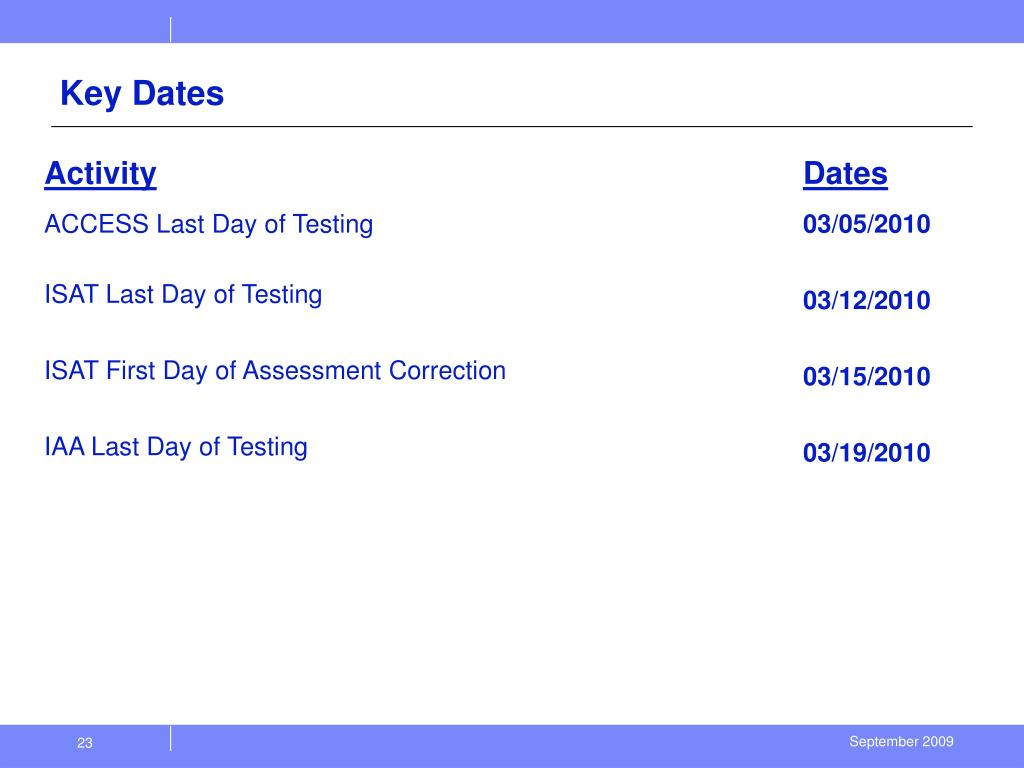The image size is (1024, 768).
Task: Click the ISAT Last Day of Testing line
Action: click(183, 295)
